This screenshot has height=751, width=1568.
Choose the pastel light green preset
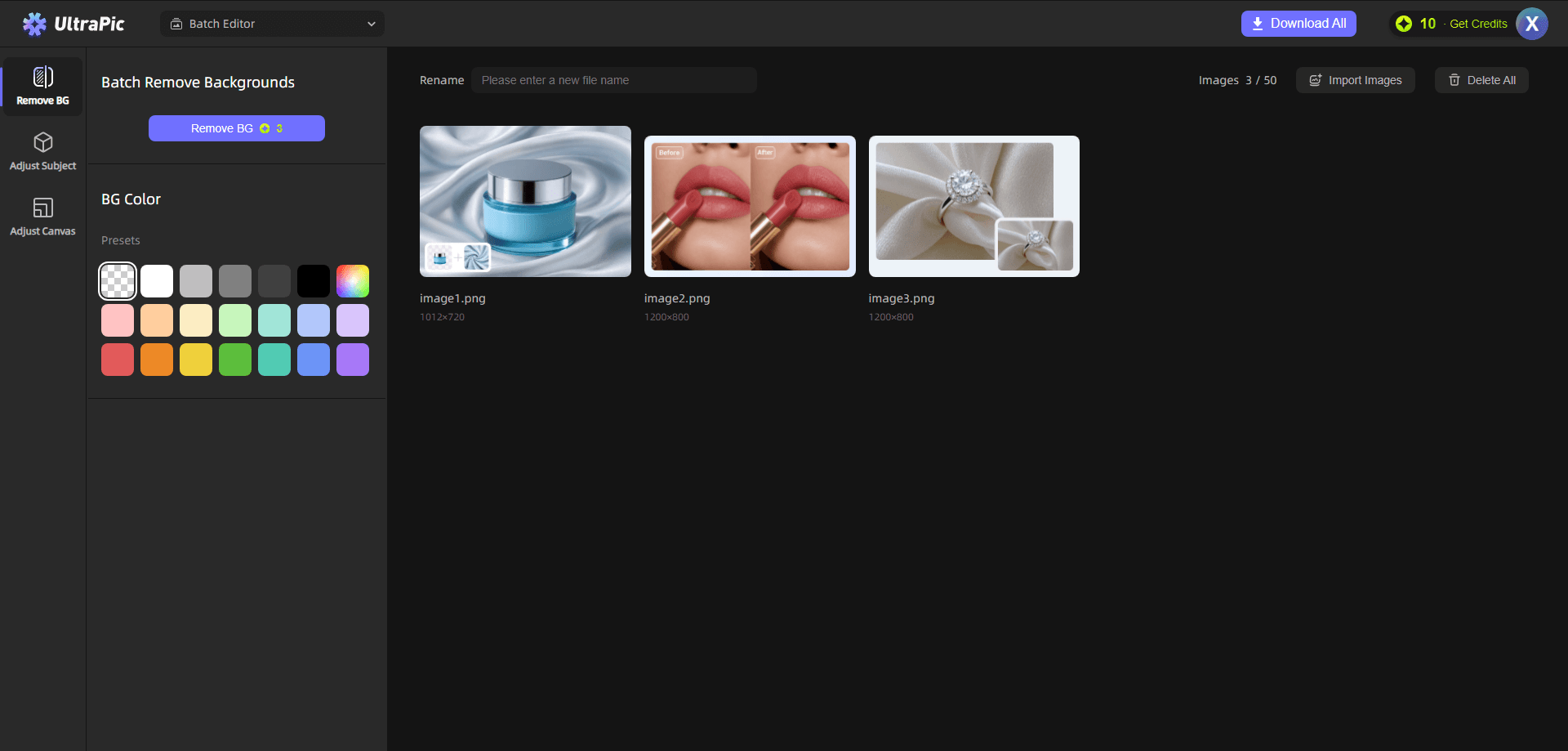tap(235, 320)
